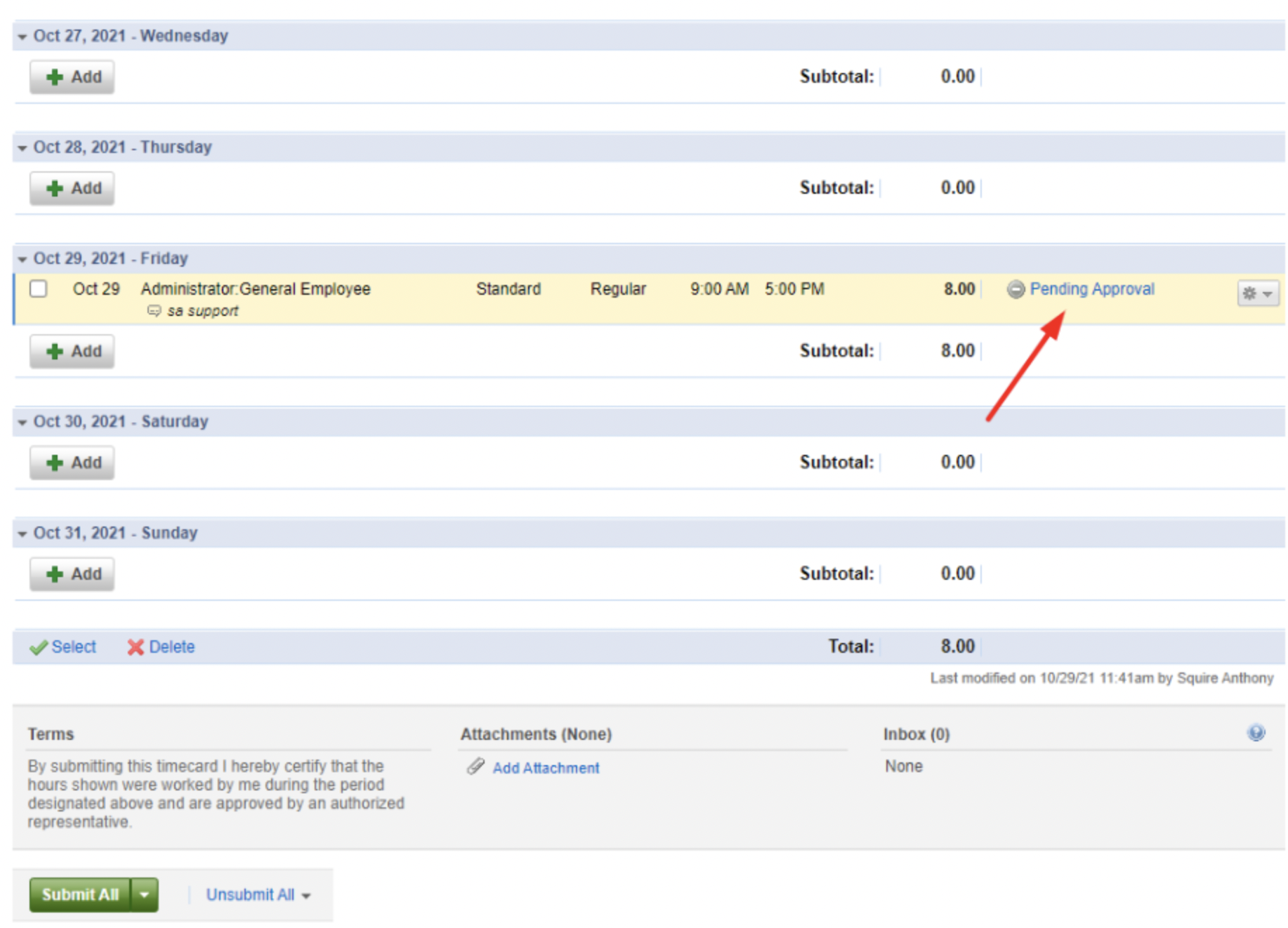Collapse the Oct 29, 2021 Friday section
The width and height of the screenshot is (1288, 928).
click(x=22, y=260)
